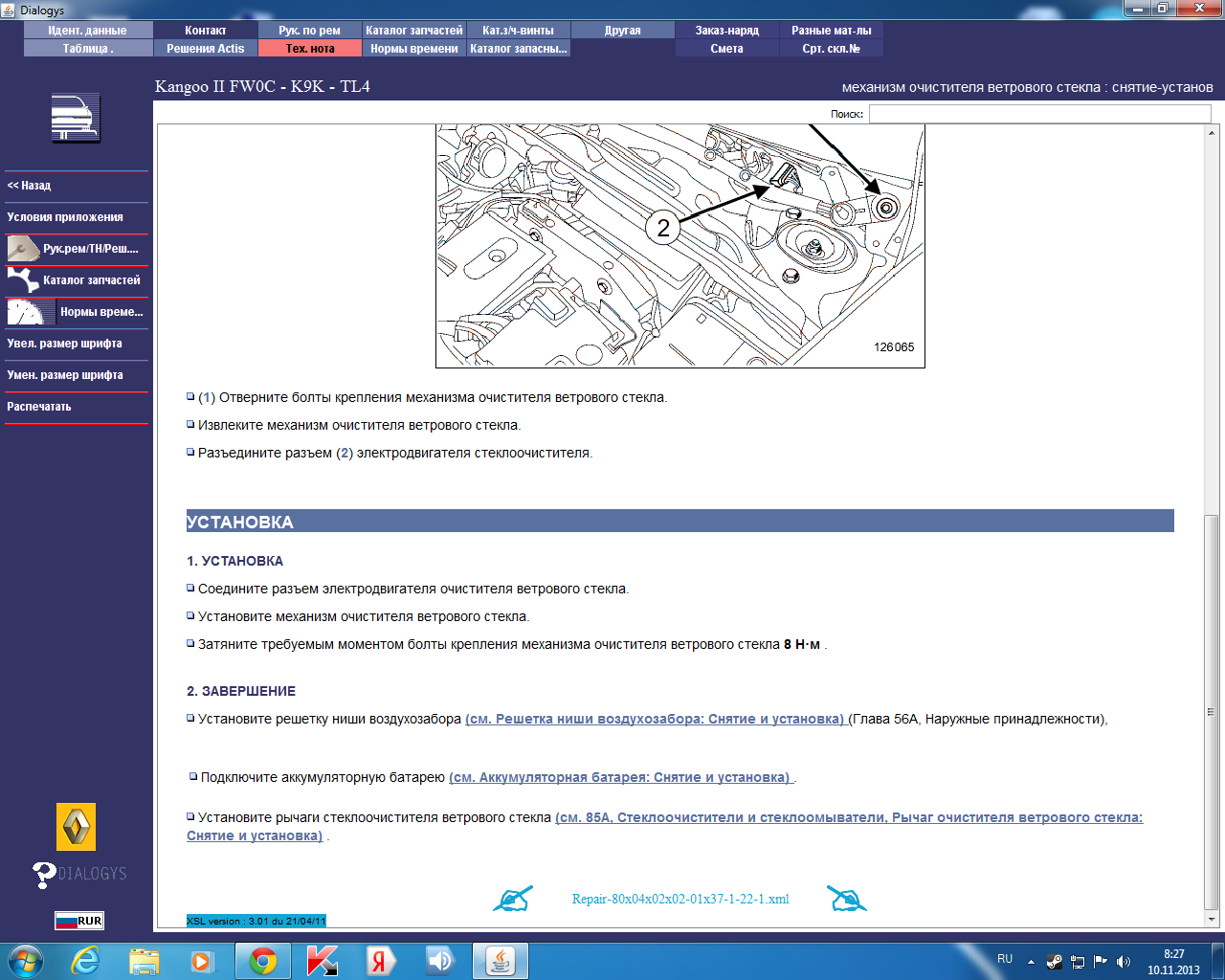The width and height of the screenshot is (1225, 980).
Task: Open the Решения Actis tab
Action: (x=206, y=49)
